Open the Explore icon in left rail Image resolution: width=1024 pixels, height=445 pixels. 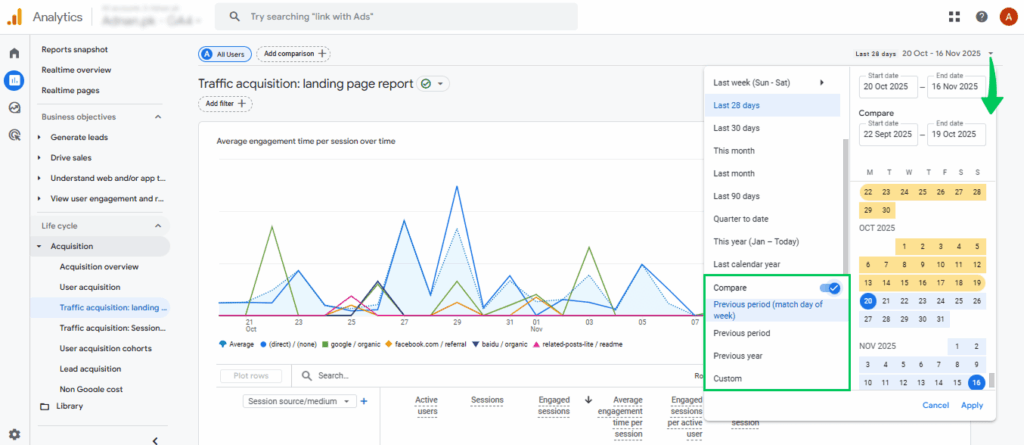tap(14, 108)
